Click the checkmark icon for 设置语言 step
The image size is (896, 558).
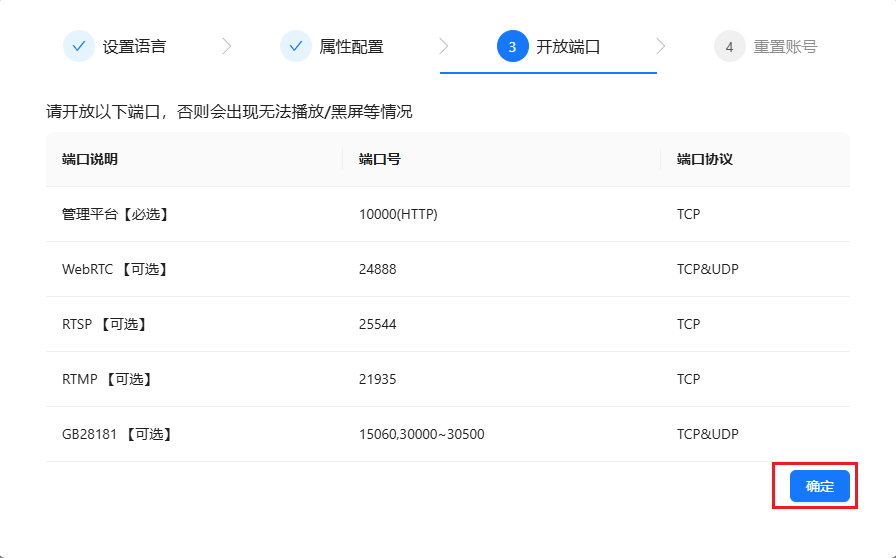(x=78, y=46)
